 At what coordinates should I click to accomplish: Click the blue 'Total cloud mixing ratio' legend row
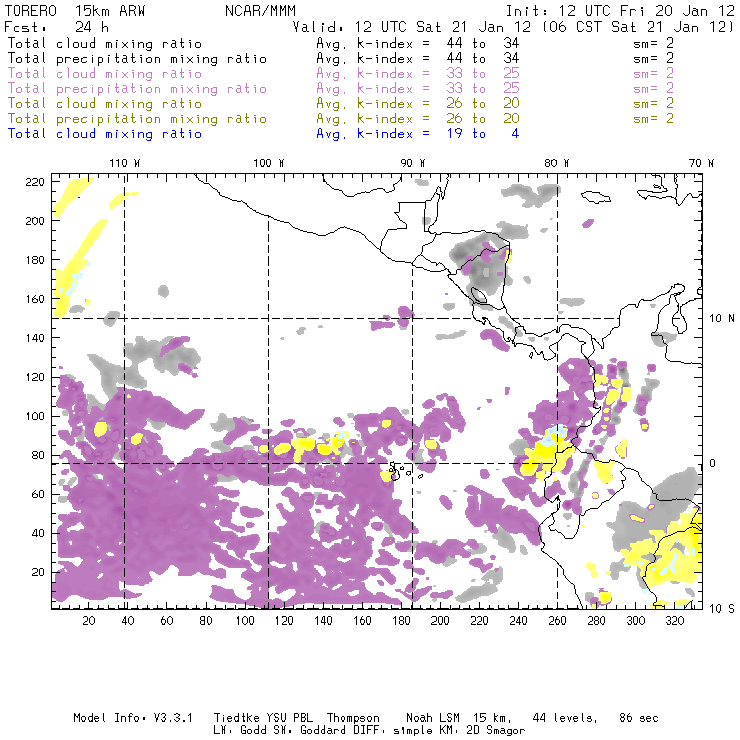click(105, 134)
